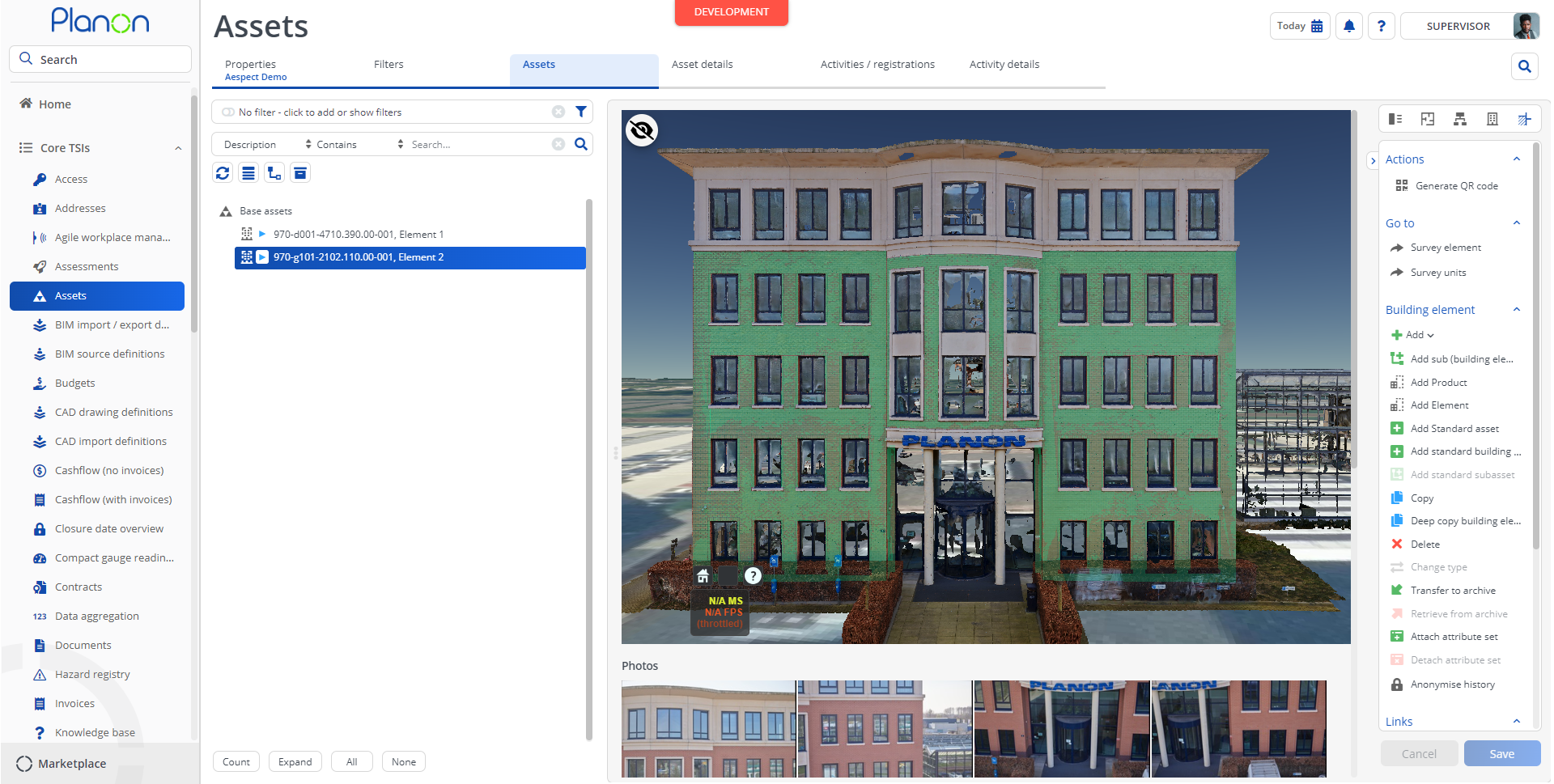The image size is (1554, 784).
Task: Go to Survey element
Action: pos(1436,248)
